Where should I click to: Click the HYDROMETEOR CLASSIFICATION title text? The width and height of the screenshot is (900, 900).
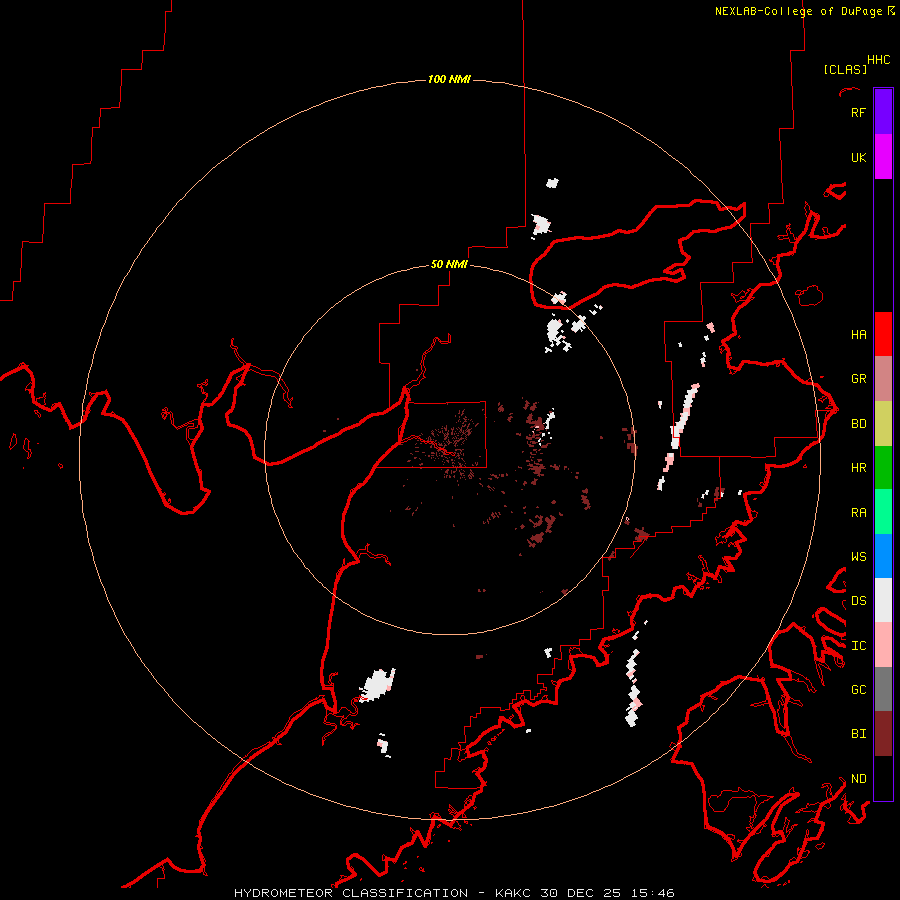click(351, 893)
